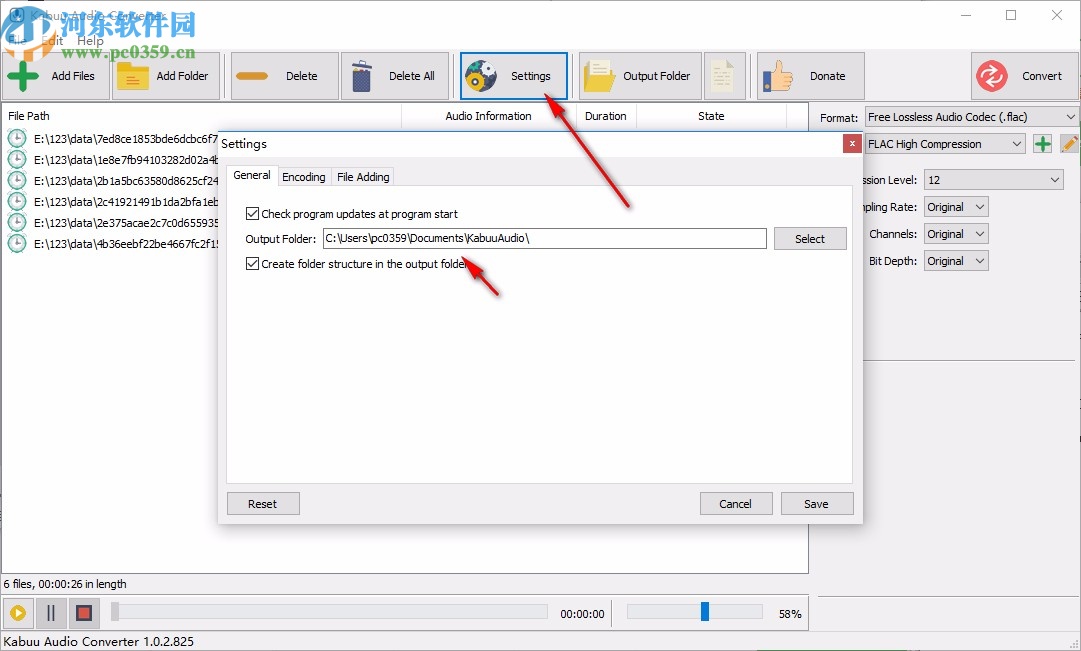Open the Format dropdown
Screen dimensions: 1081x651
[x=971, y=117]
